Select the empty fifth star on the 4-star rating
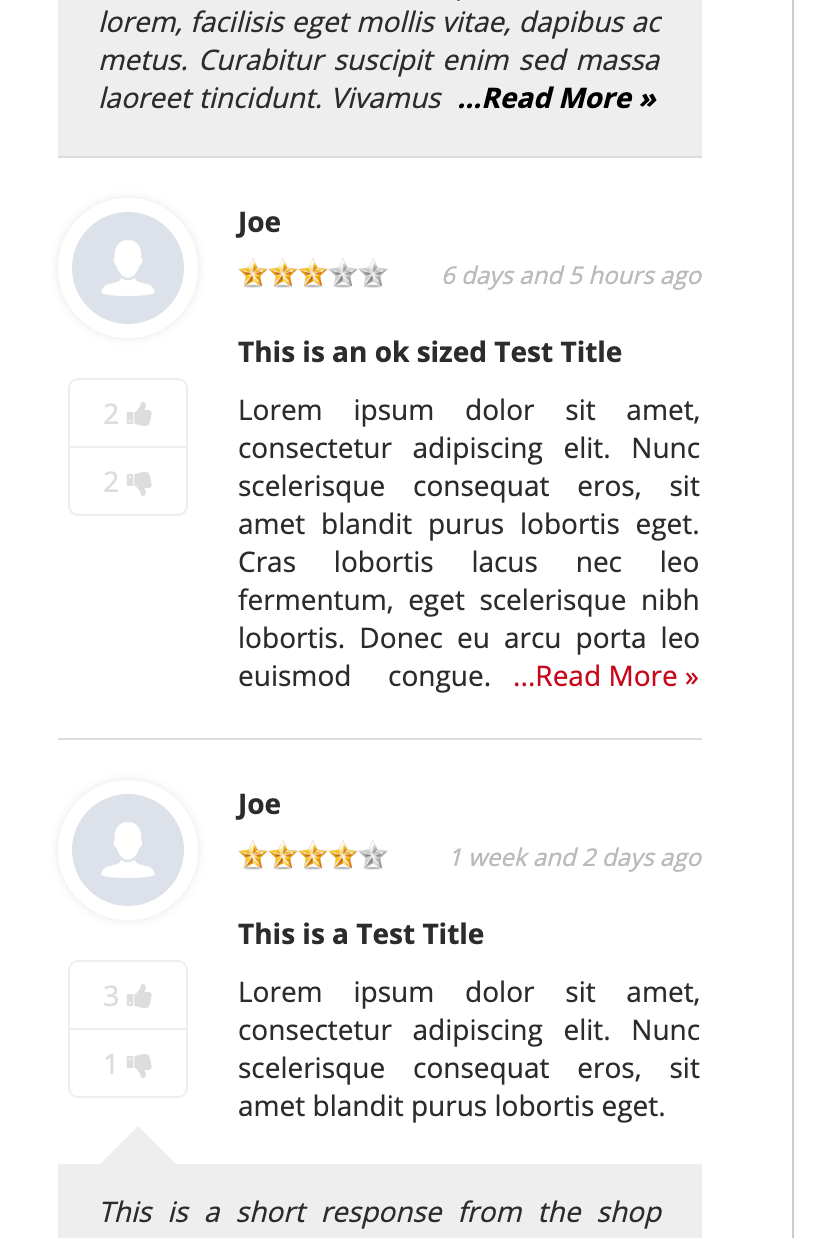The width and height of the screenshot is (816, 1238). click(x=374, y=855)
